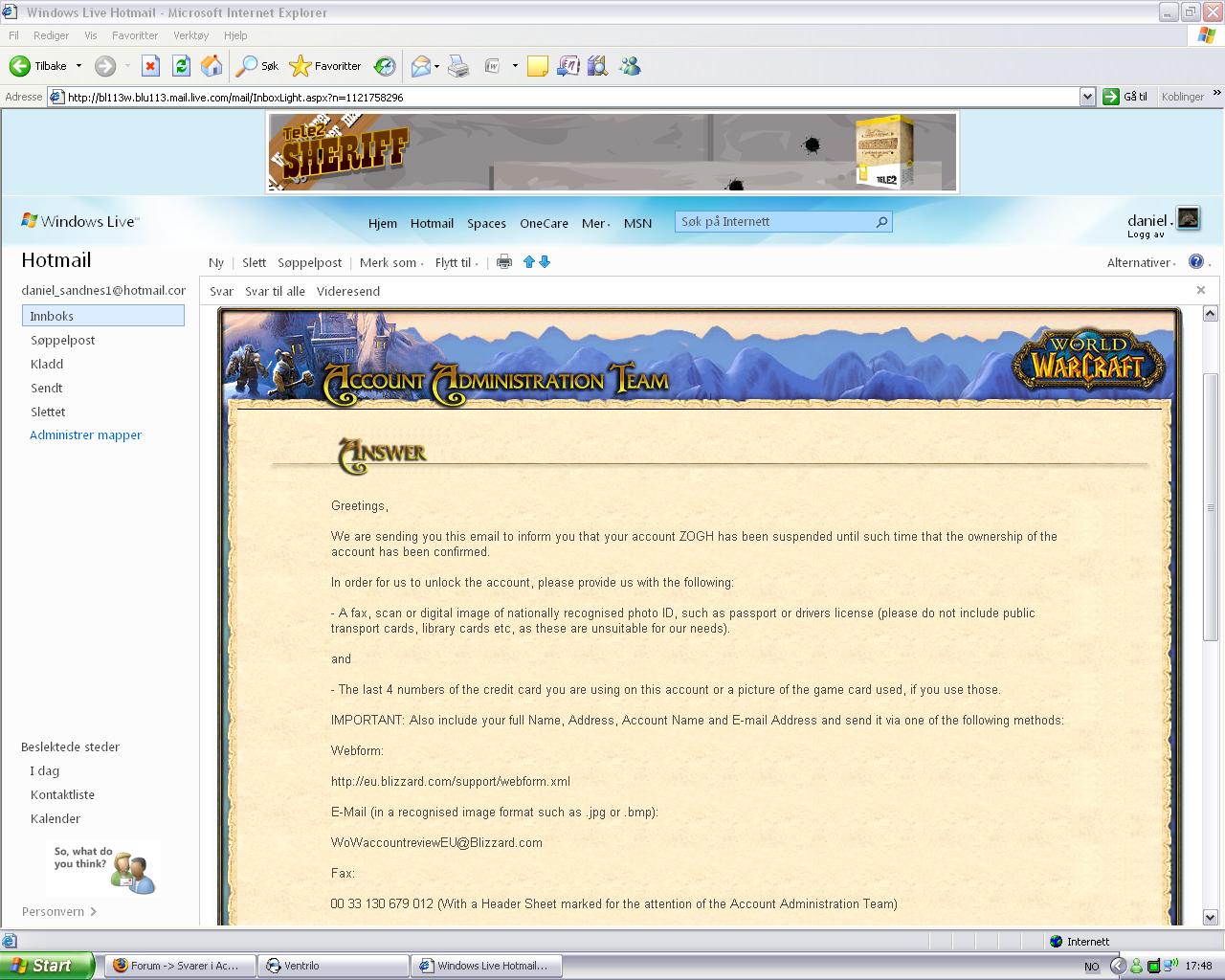
Task: Expand the Alternativer options dropdown
Action: tap(1142, 262)
